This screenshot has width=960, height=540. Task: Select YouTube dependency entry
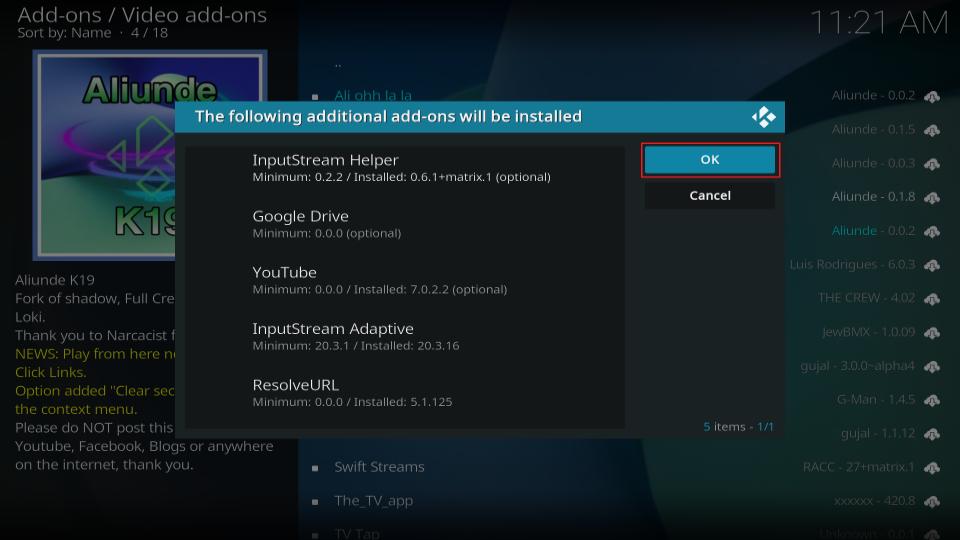[x=405, y=280]
